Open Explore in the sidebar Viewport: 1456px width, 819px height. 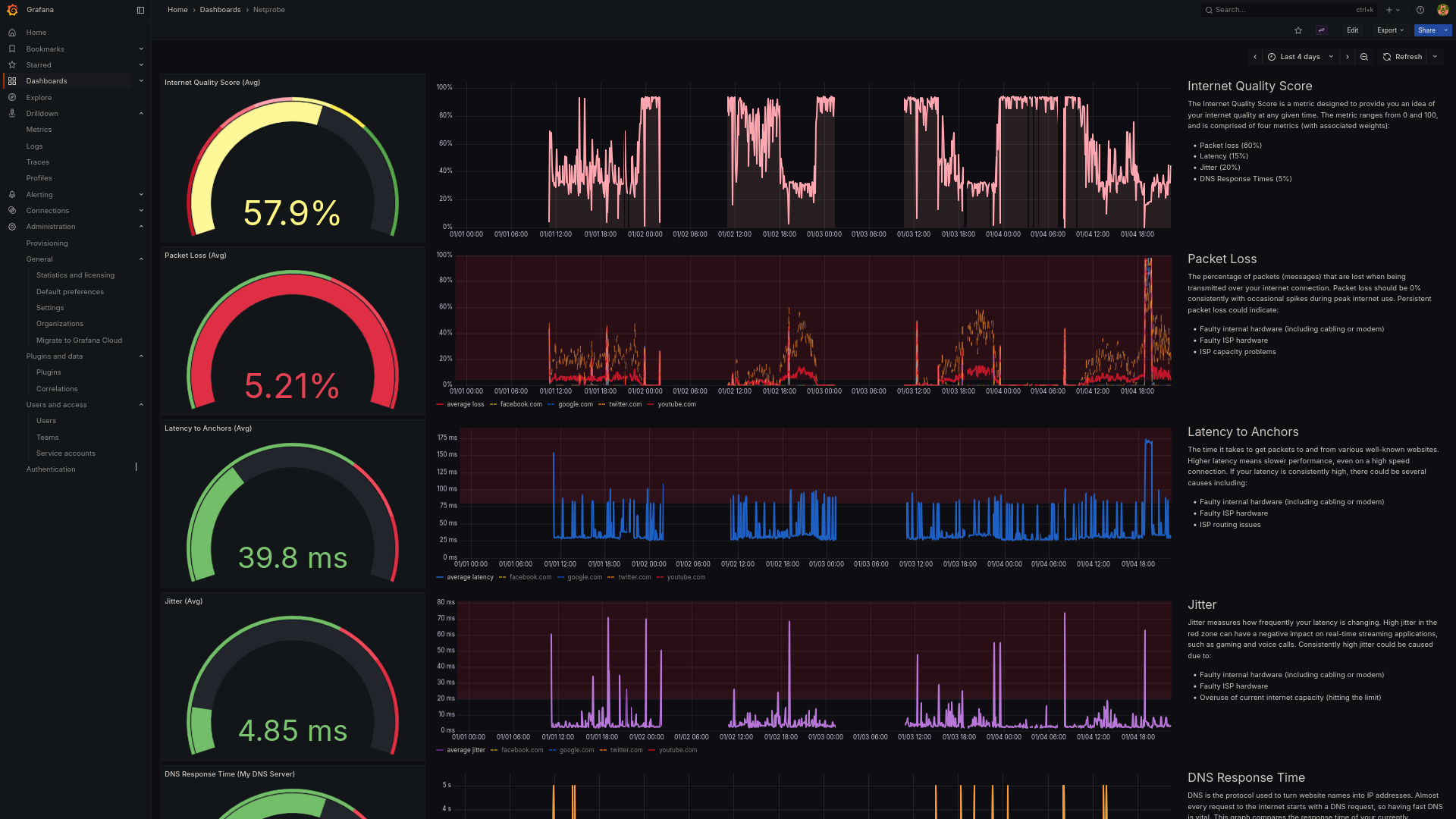click(39, 97)
